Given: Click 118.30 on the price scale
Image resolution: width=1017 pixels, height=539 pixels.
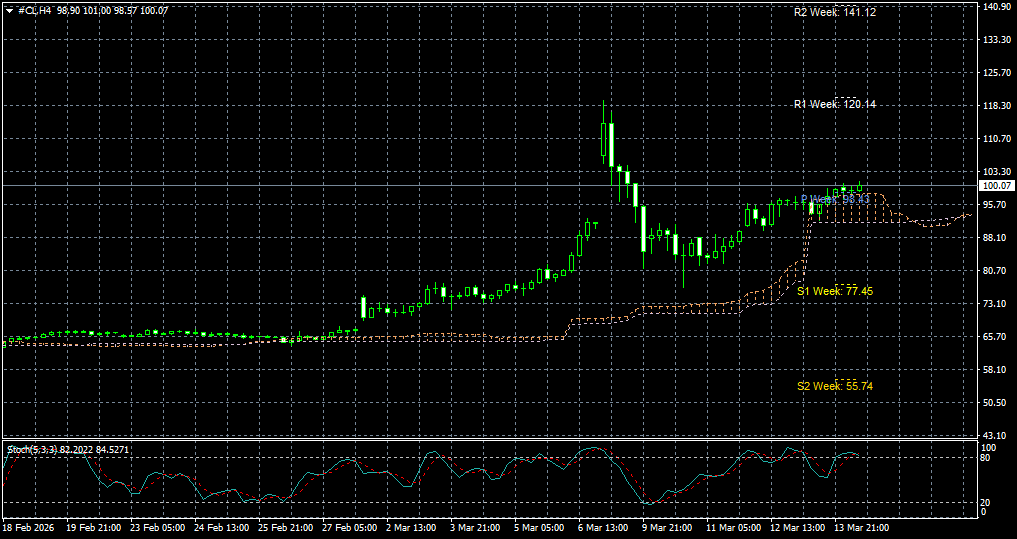Looking at the screenshot, I should click(x=996, y=106).
